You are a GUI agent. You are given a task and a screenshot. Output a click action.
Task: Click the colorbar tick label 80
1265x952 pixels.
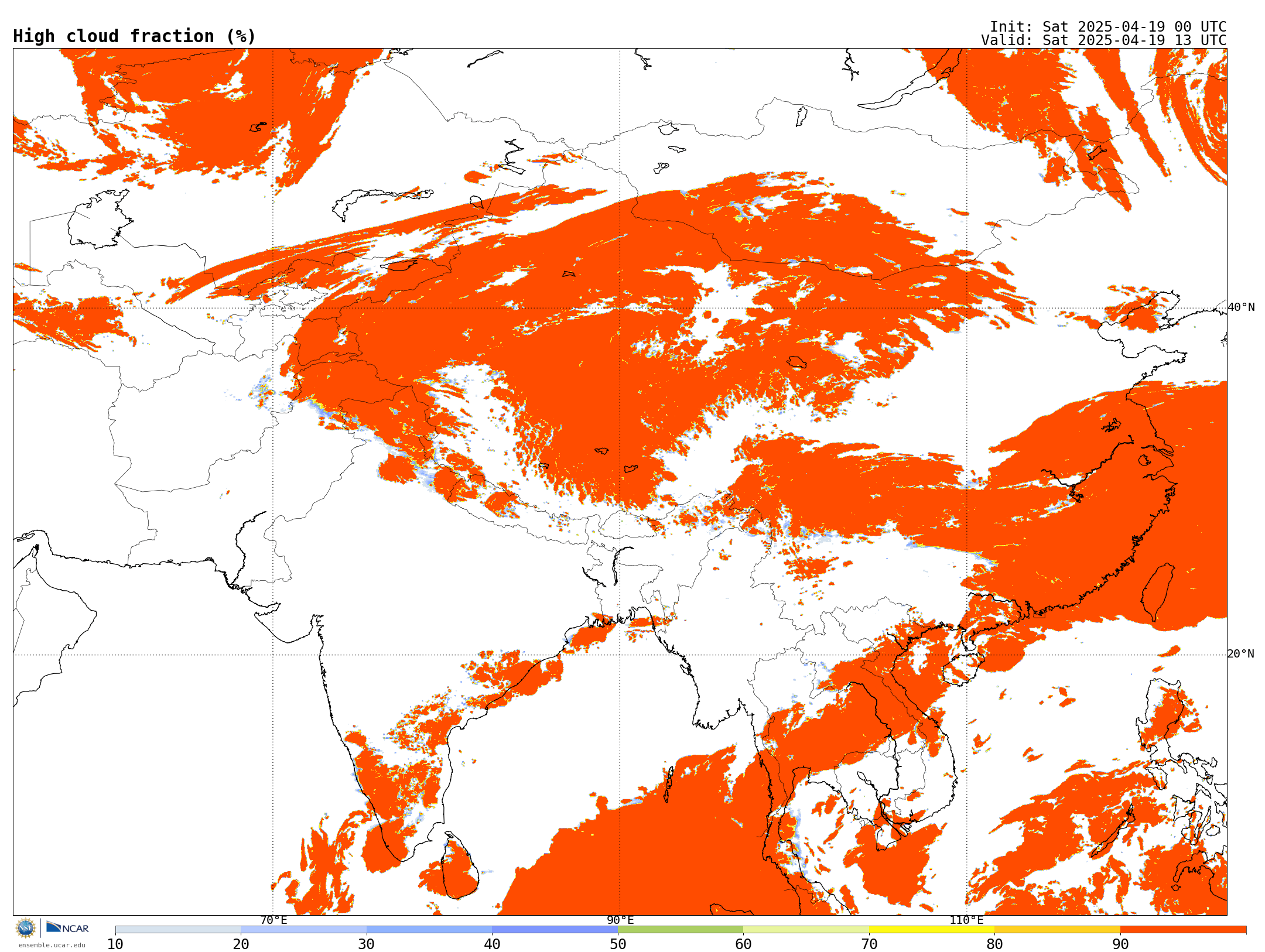click(x=994, y=944)
